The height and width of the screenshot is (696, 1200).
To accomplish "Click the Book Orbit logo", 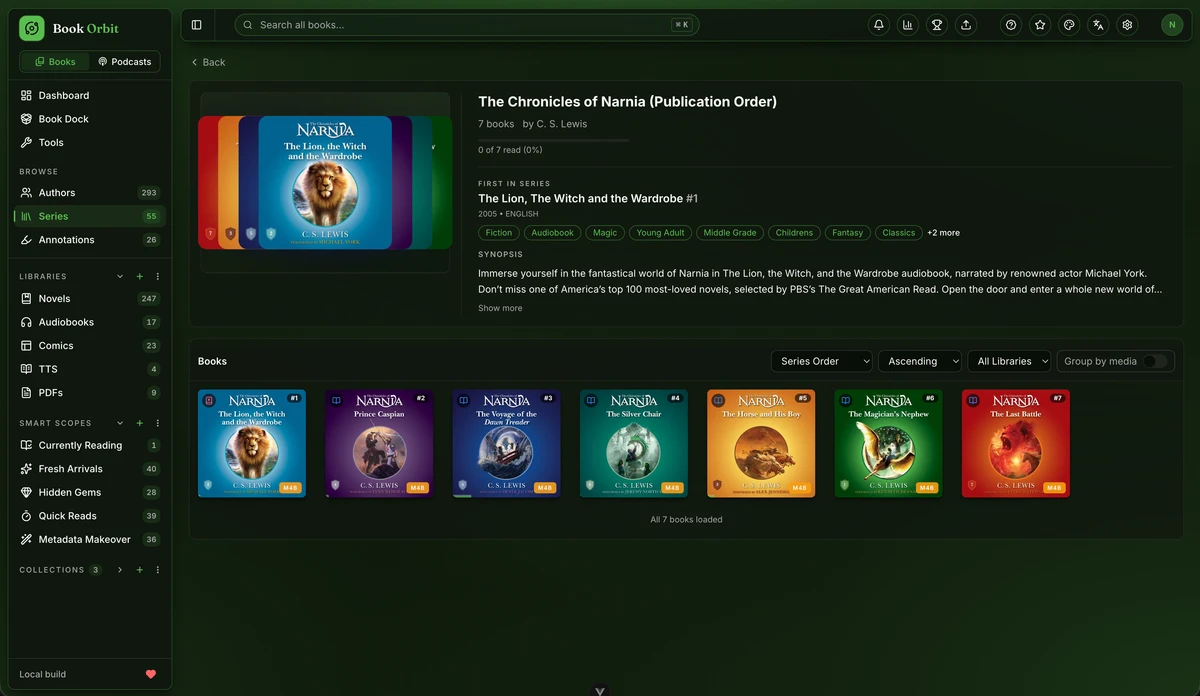I will coord(32,28).
